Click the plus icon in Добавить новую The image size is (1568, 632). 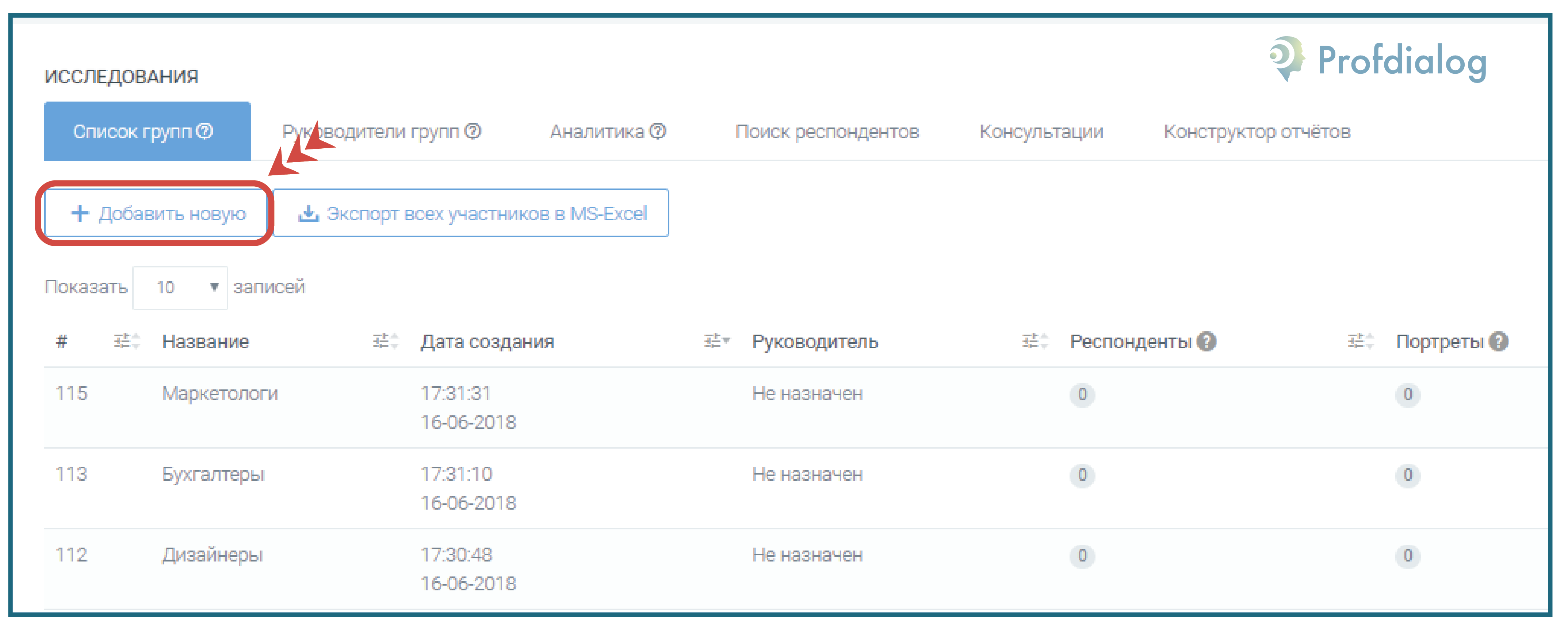pyautogui.click(x=80, y=213)
